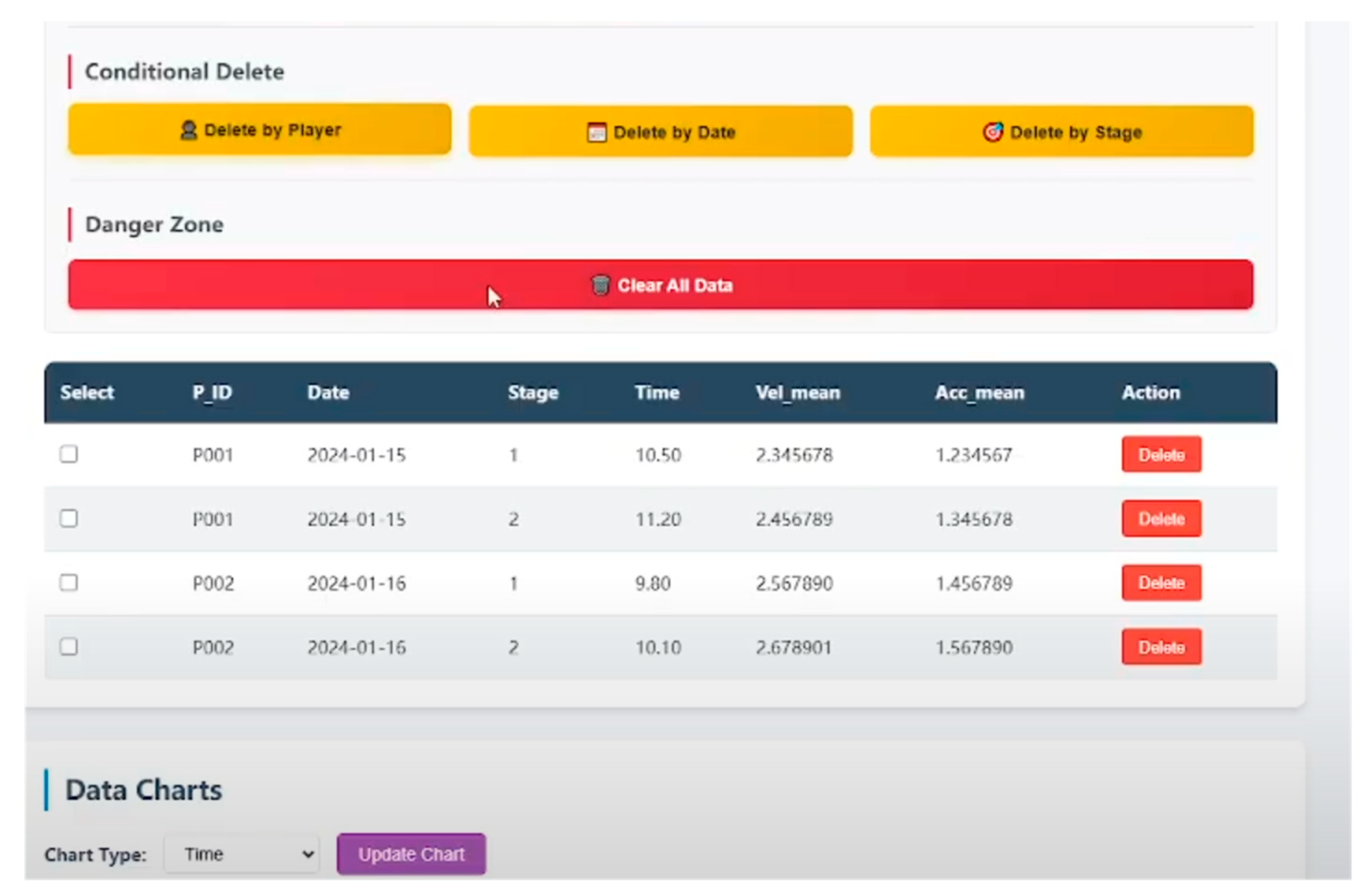The image size is (1370, 896).
Task: Check the P002 stage 1 row box
Action: (69, 583)
